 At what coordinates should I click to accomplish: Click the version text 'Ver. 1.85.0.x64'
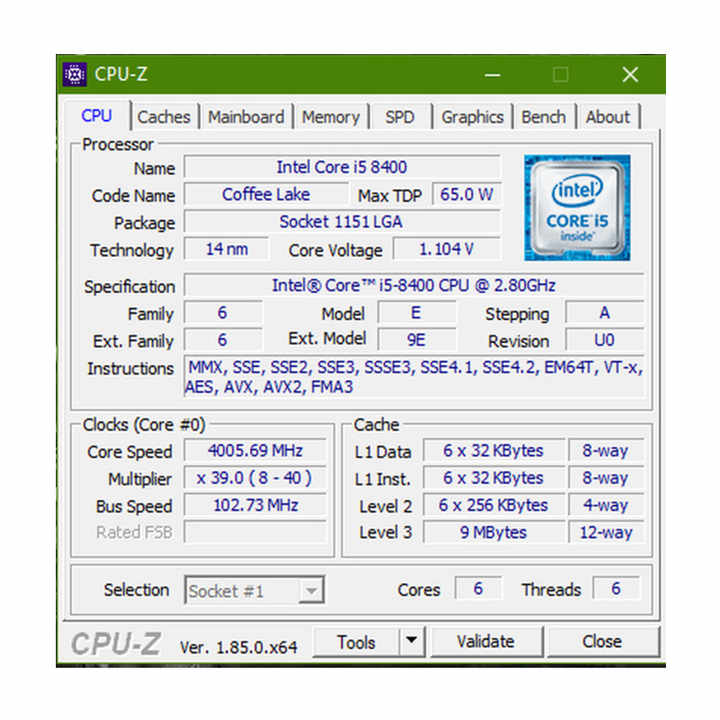point(238,647)
